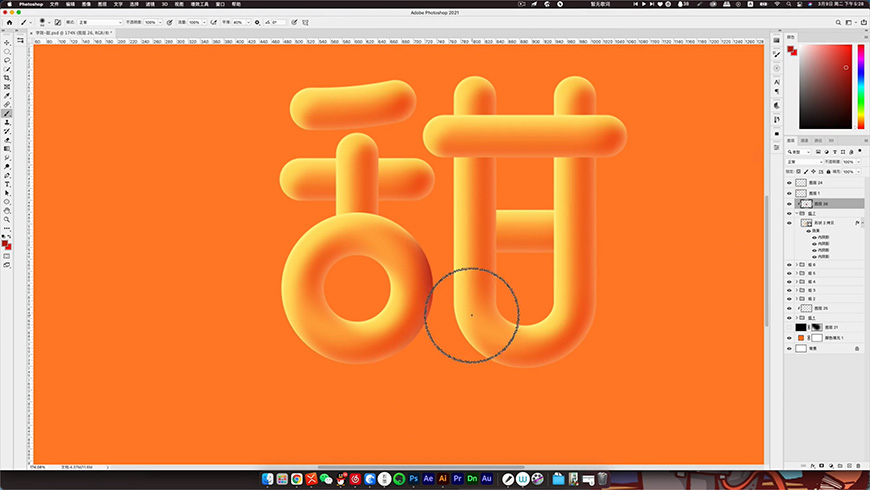Image resolution: width=870 pixels, height=490 pixels.
Task: Open smoothing options gear icon
Action: pos(257,23)
